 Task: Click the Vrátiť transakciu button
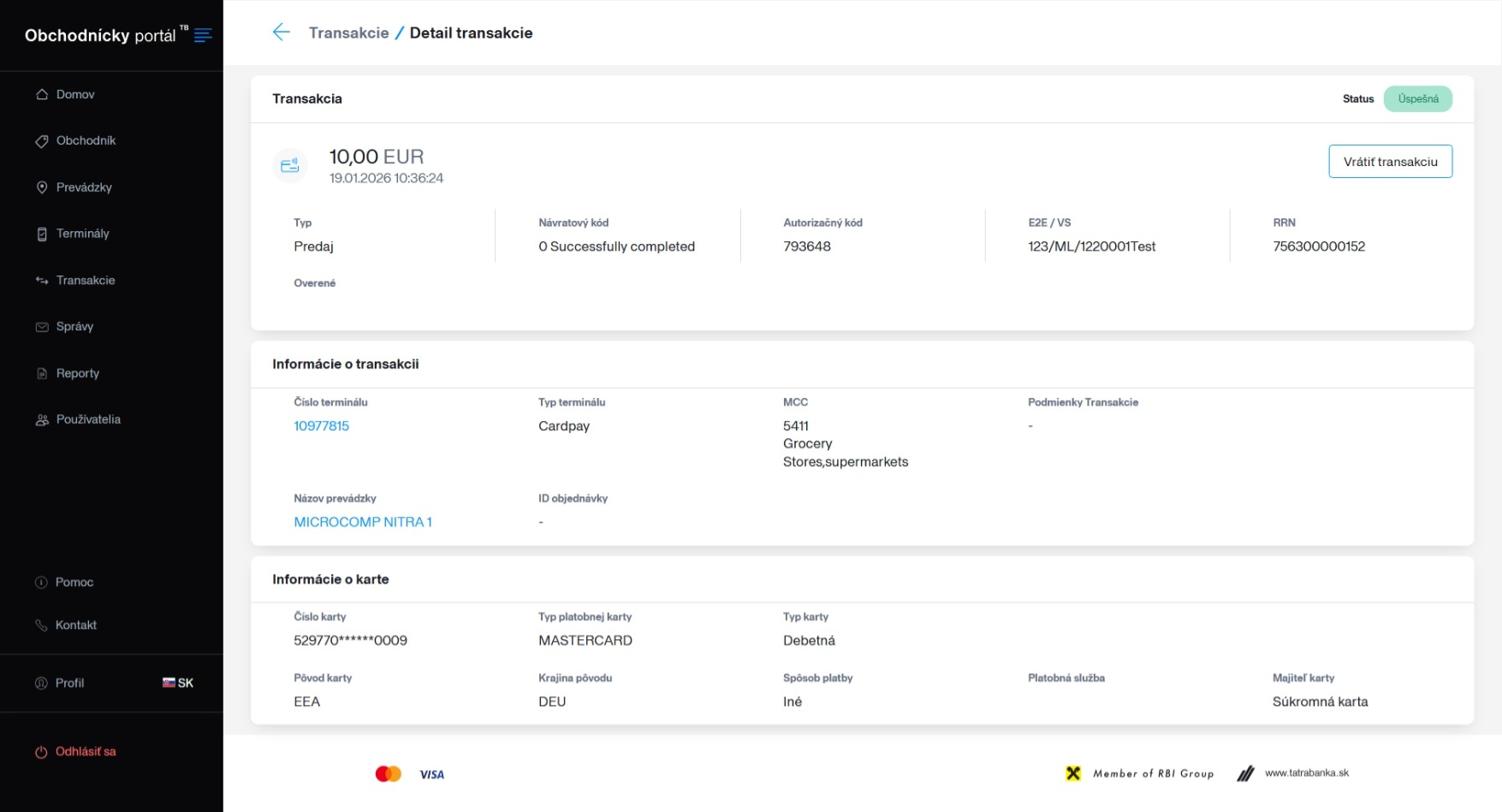click(1390, 161)
